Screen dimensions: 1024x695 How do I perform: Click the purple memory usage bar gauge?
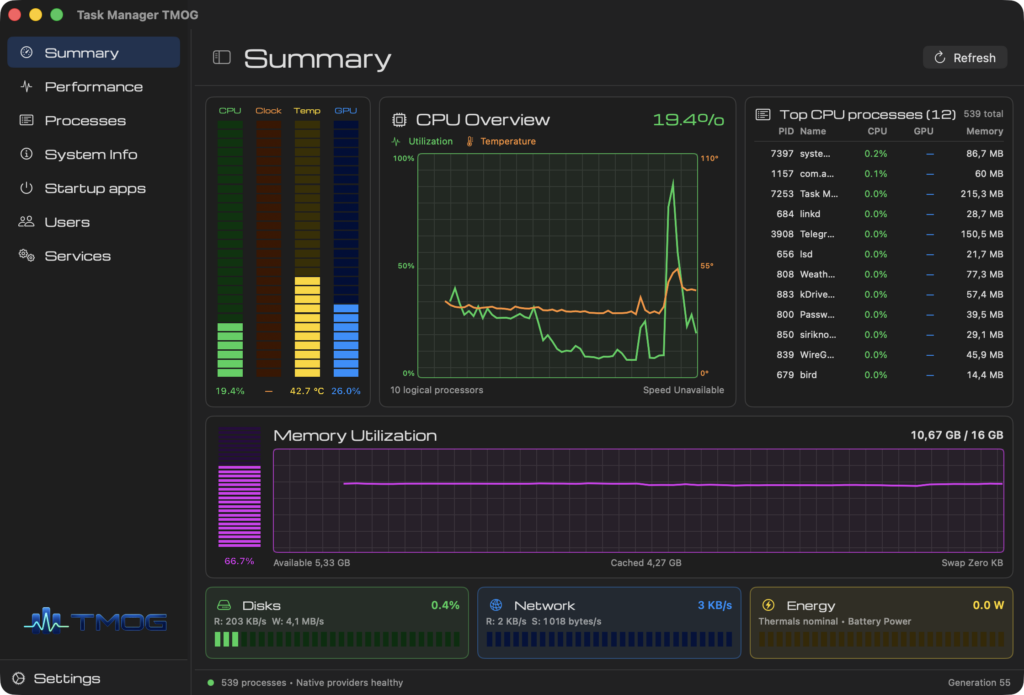[x=239, y=487]
